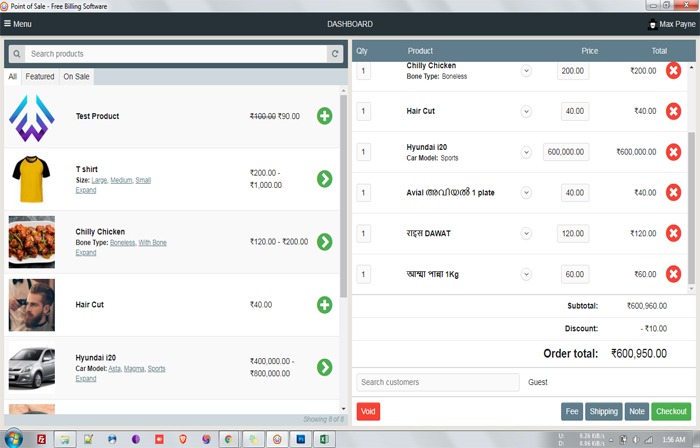The height and width of the screenshot is (448, 700).
Task: Expand Avial cart item chevron
Action: (x=526, y=193)
